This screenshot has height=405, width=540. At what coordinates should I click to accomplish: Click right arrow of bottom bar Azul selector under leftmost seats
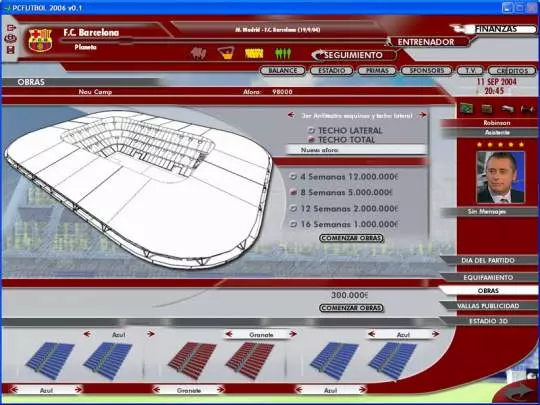point(78,390)
